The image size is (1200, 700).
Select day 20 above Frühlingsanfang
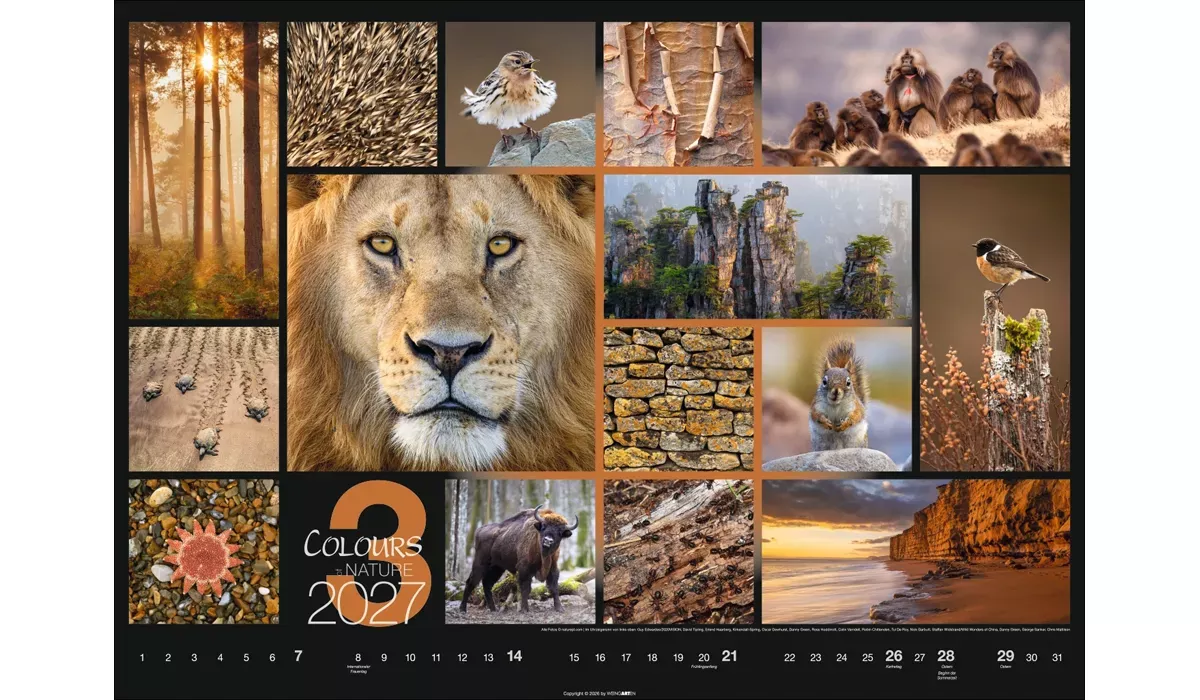click(704, 657)
